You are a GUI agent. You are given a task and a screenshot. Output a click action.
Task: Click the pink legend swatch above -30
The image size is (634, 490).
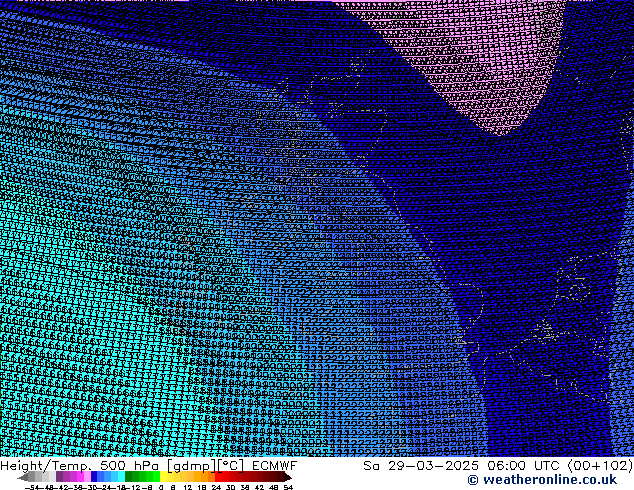click(x=87, y=476)
